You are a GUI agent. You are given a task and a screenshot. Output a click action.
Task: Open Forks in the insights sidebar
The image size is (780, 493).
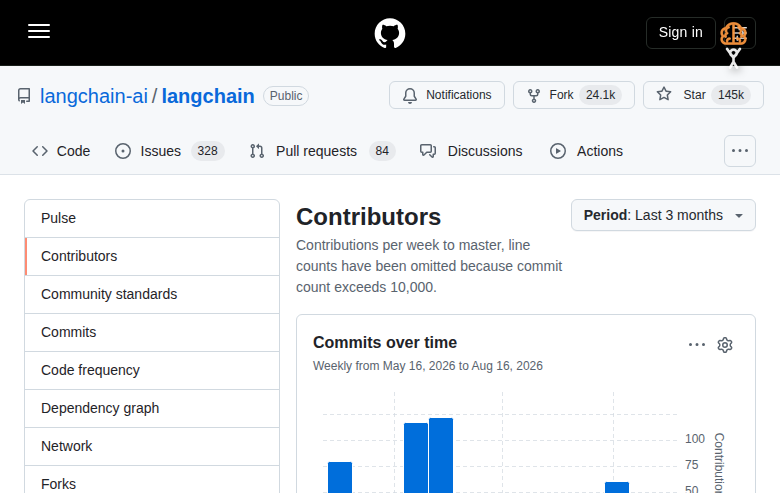(x=152, y=481)
